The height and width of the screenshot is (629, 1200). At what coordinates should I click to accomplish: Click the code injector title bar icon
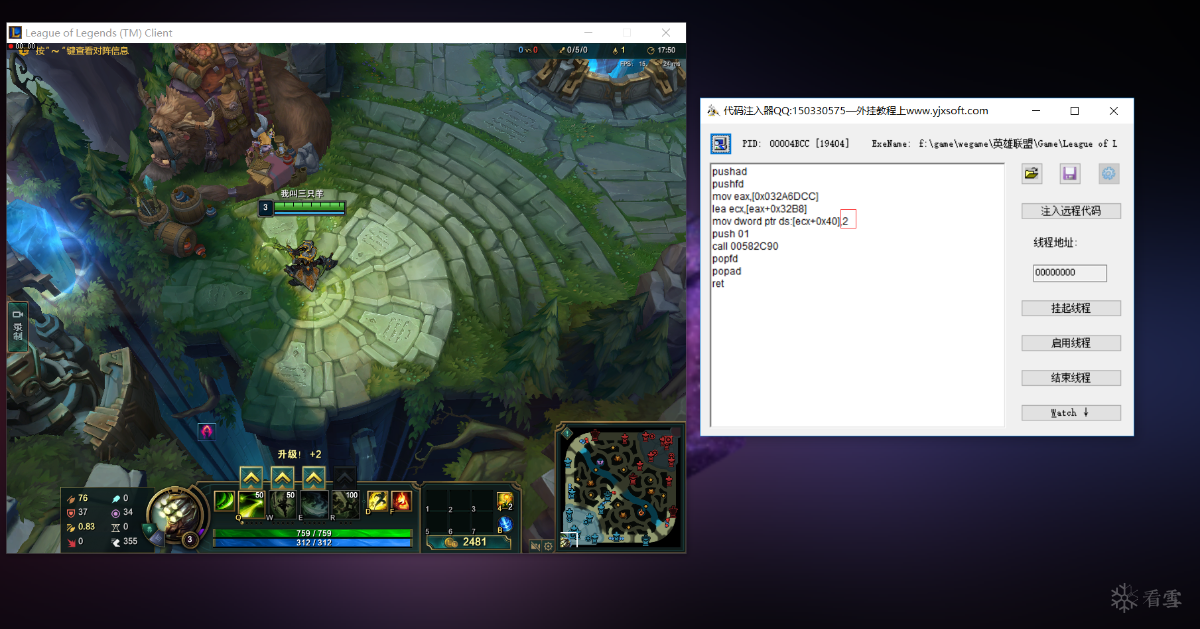712,111
